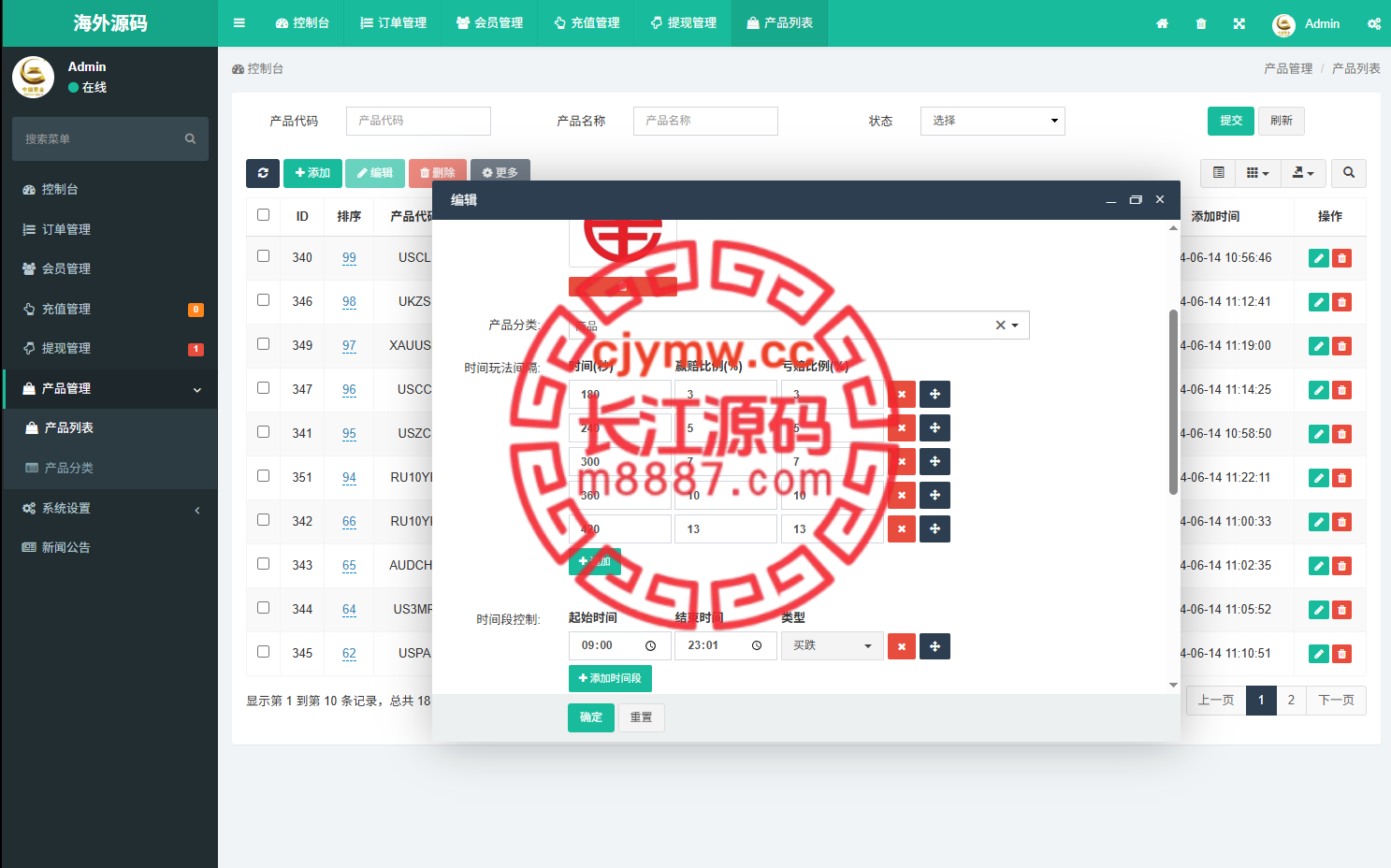The height and width of the screenshot is (868, 1391).
Task: Click the trash icon in top bar
Action: coord(1201,23)
